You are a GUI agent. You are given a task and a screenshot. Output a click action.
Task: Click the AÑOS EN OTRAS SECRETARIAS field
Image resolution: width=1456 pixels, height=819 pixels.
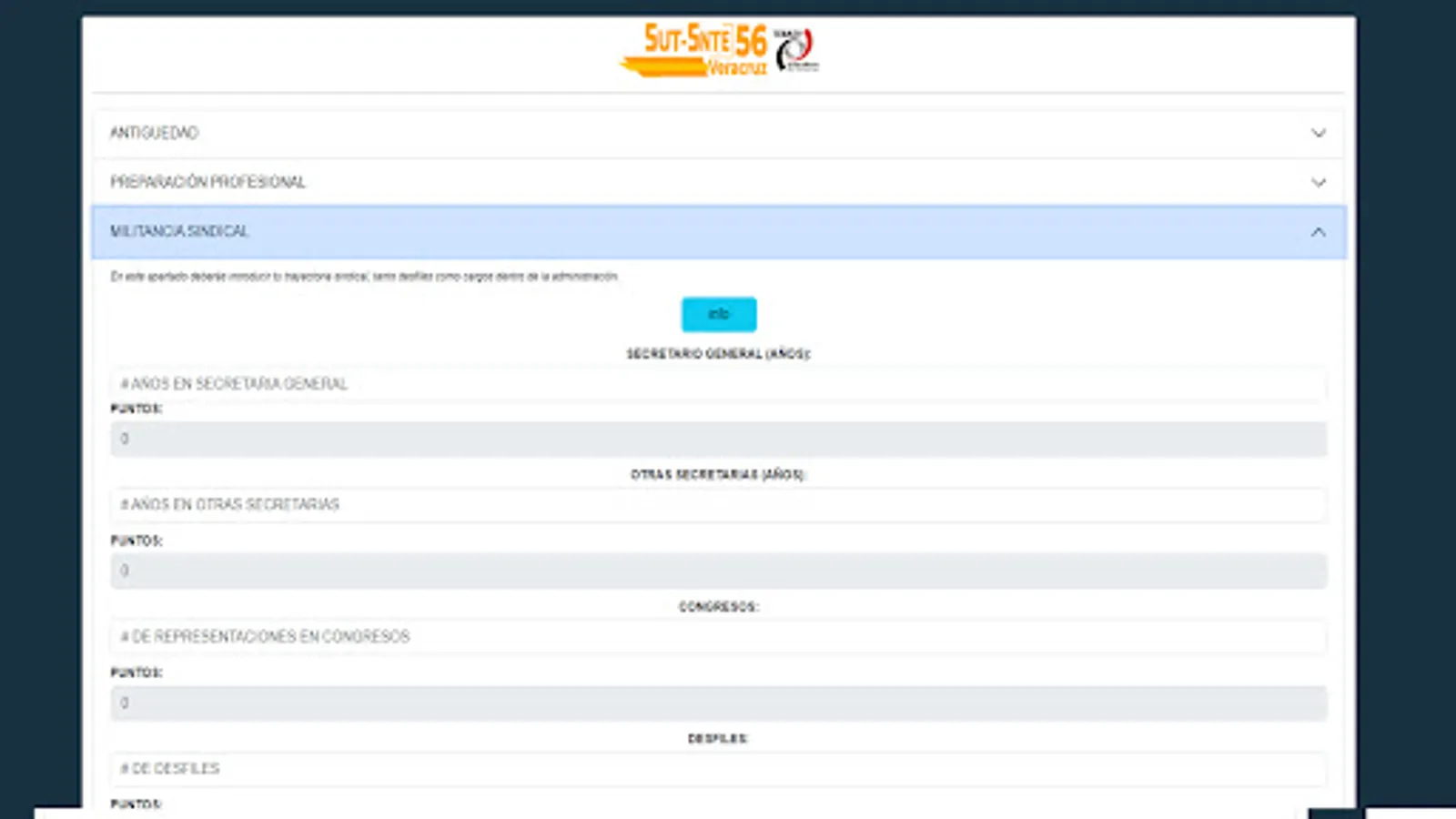(719, 505)
